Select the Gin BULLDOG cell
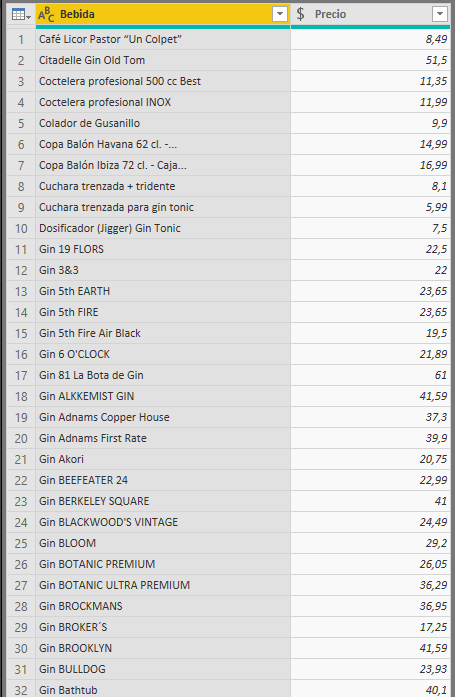This screenshot has width=455, height=697. [x=163, y=669]
